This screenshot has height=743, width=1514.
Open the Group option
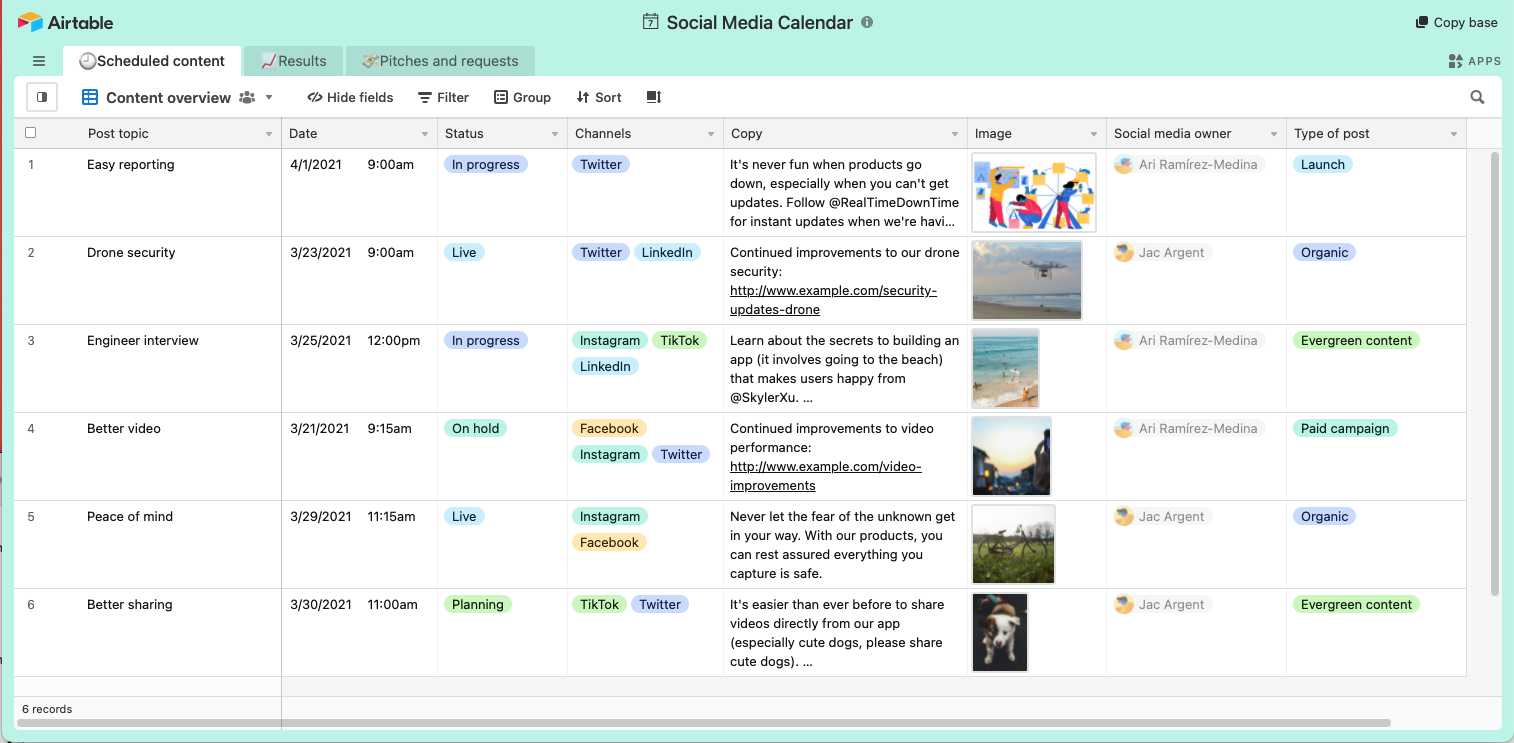(x=522, y=97)
